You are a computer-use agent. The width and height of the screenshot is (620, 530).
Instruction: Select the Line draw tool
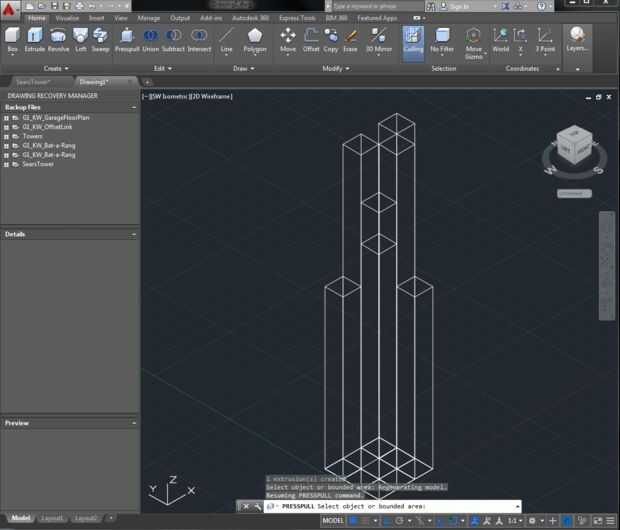pyautogui.click(x=226, y=41)
